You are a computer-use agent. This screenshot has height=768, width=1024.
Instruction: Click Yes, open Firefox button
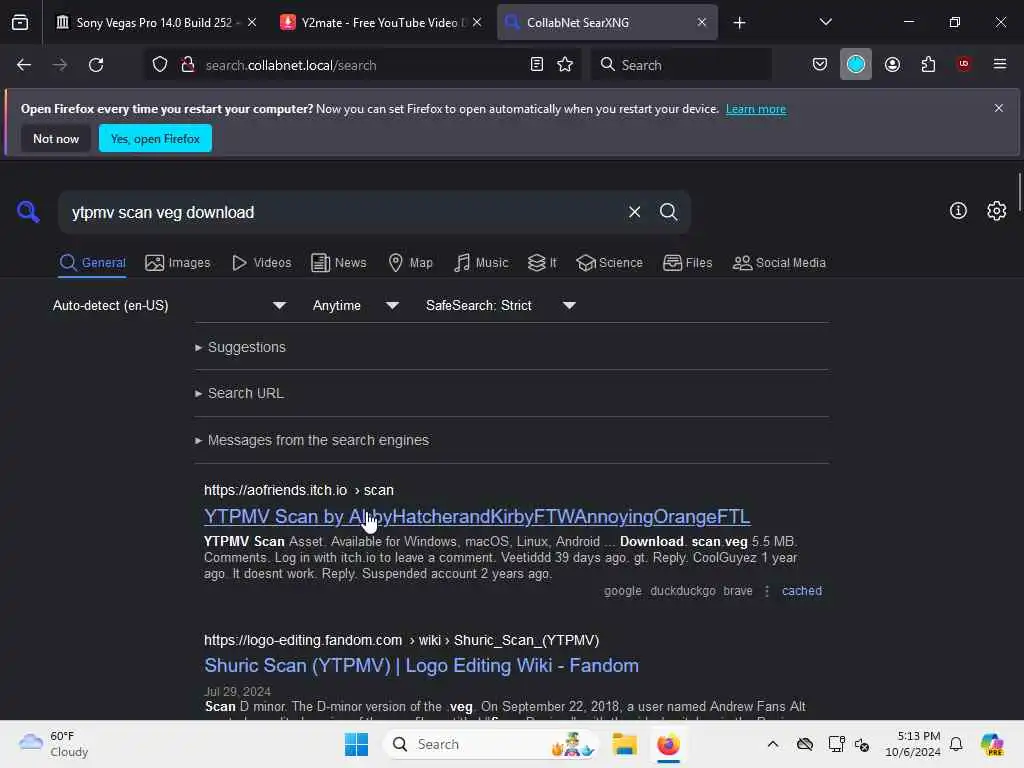click(155, 138)
